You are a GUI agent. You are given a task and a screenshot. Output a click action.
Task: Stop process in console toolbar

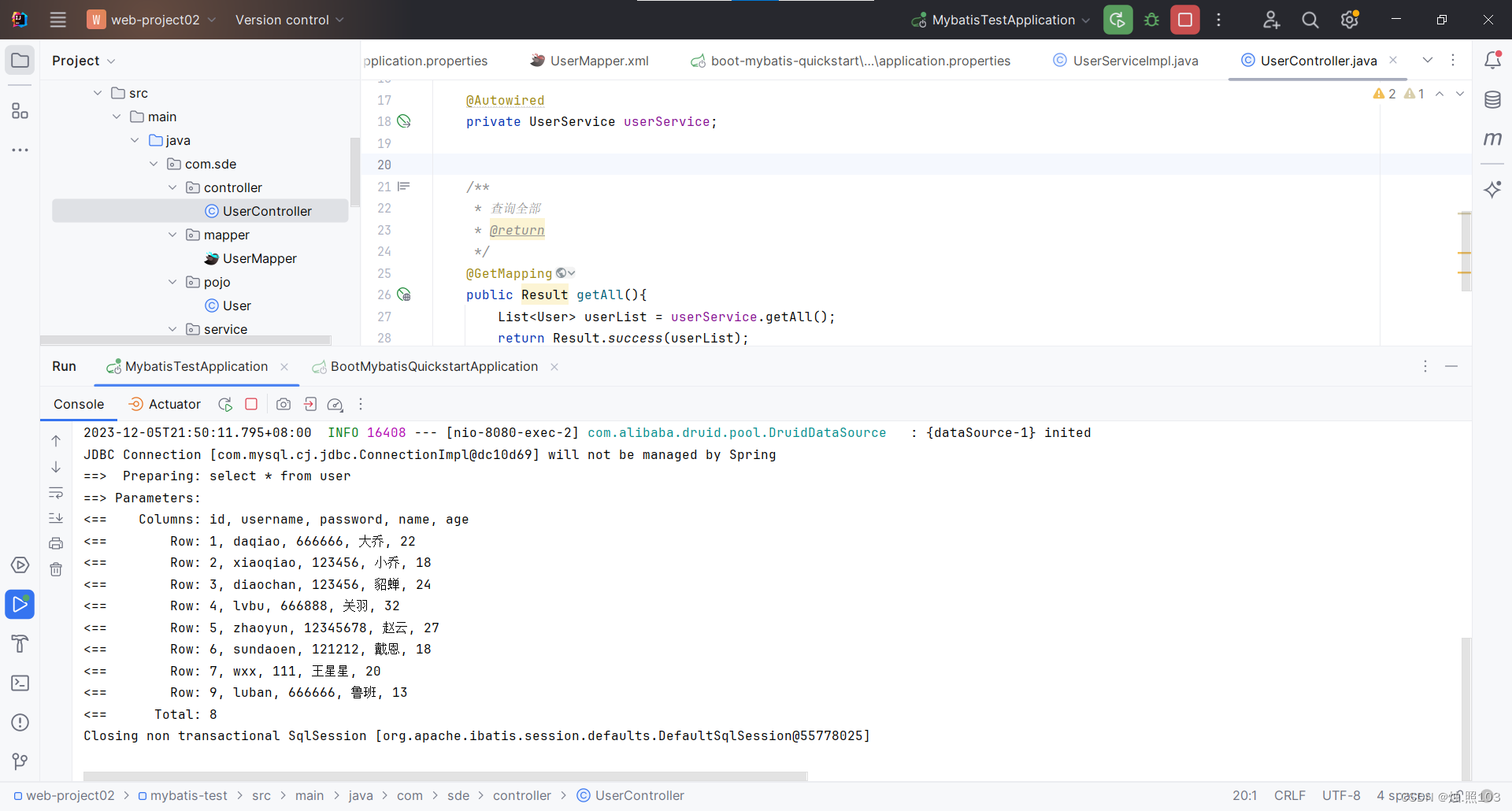tap(251, 404)
